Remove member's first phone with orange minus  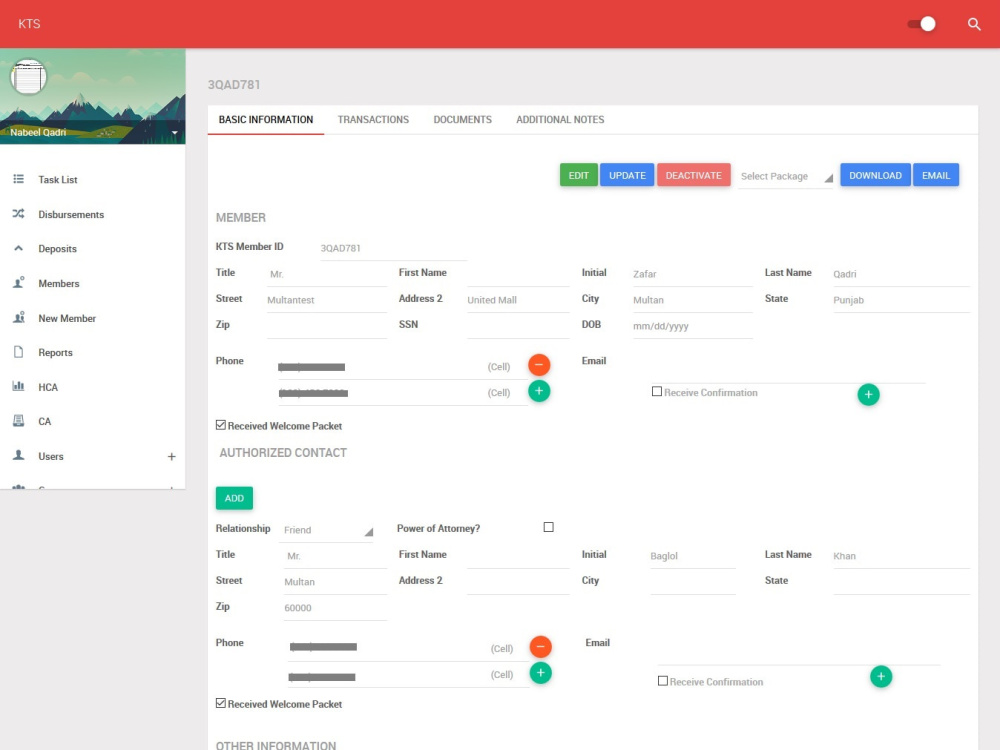[x=539, y=365]
